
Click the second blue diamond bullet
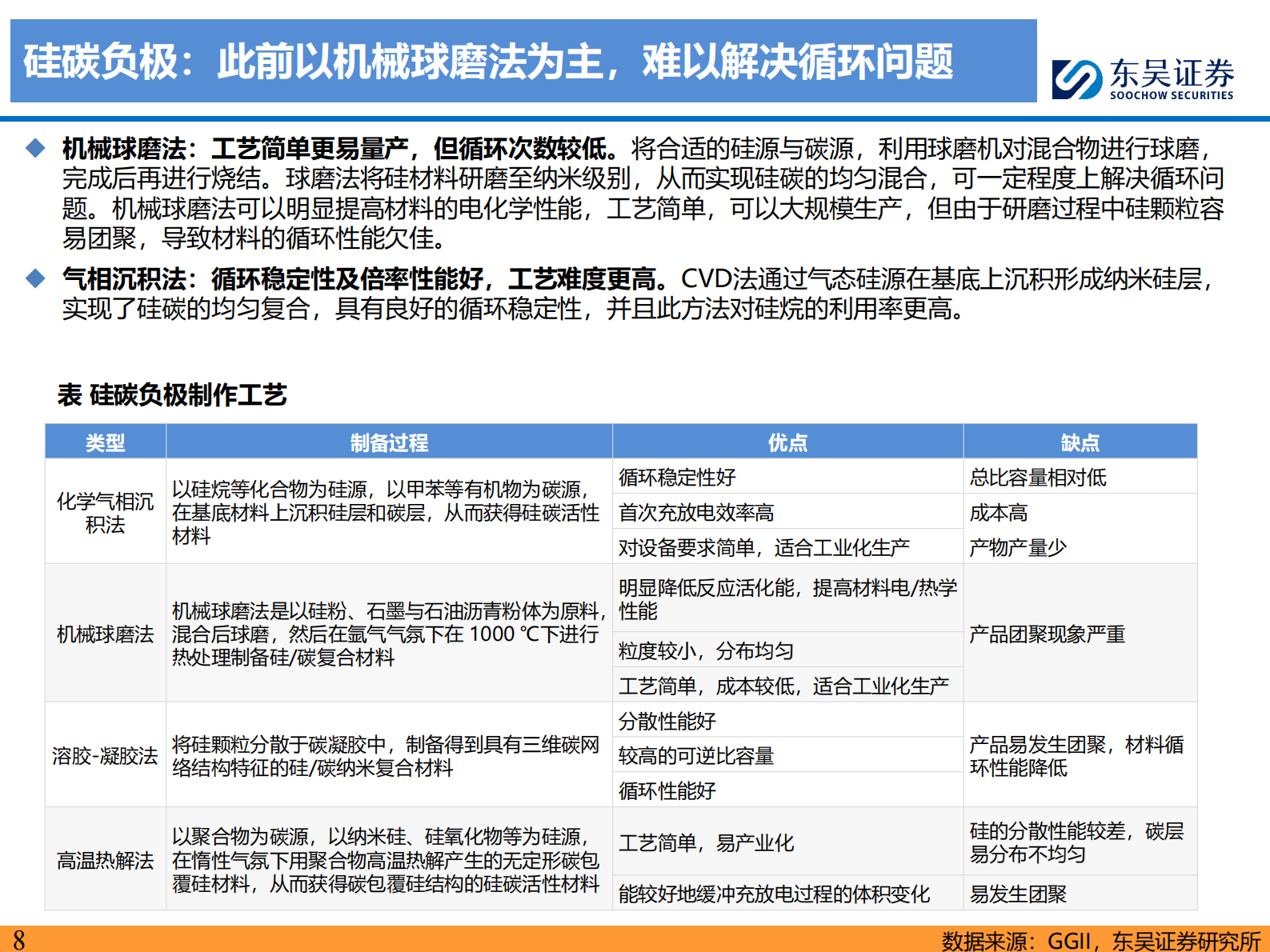coord(35,278)
